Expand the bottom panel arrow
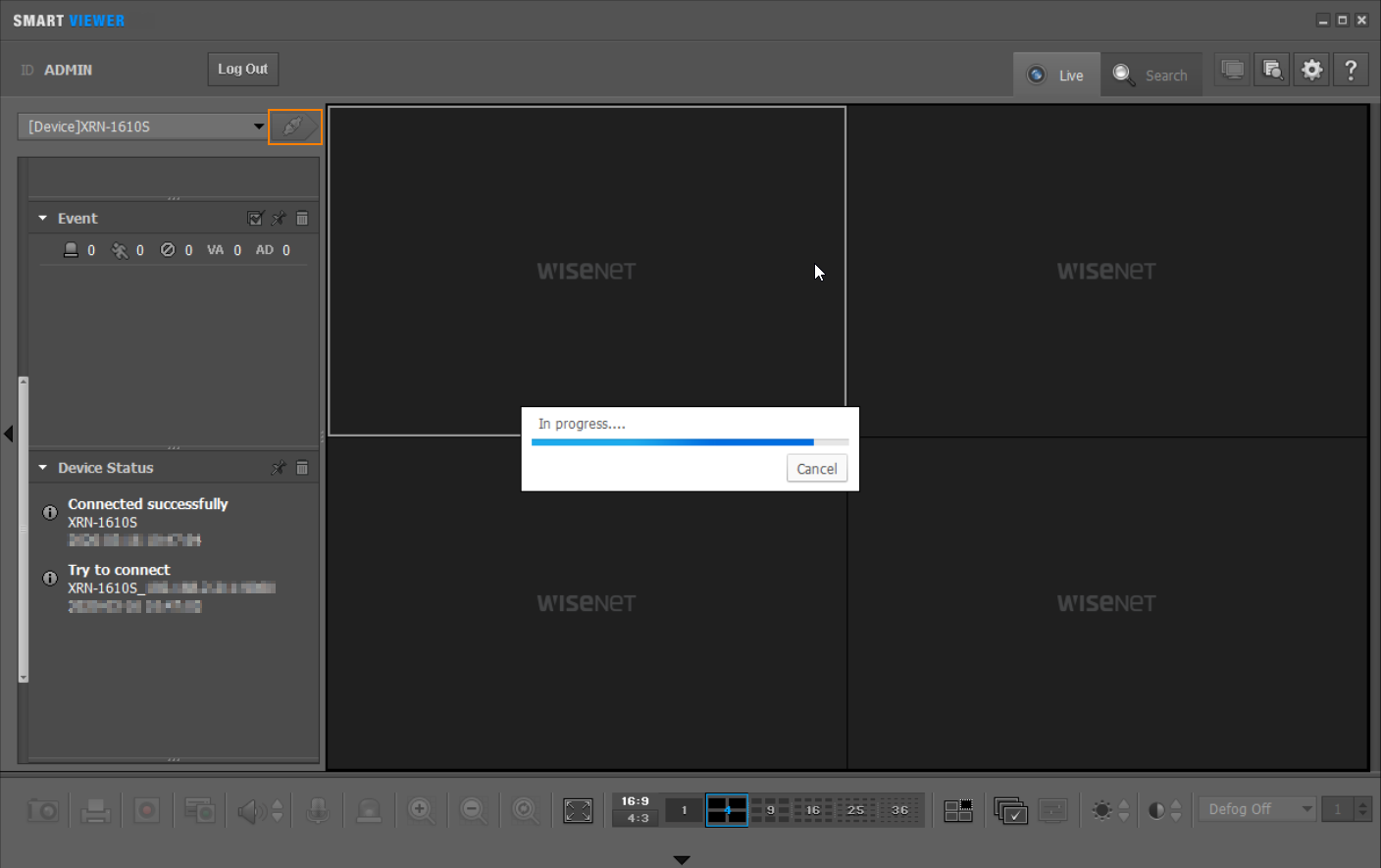Viewport: 1381px width, 868px height. 682,860
